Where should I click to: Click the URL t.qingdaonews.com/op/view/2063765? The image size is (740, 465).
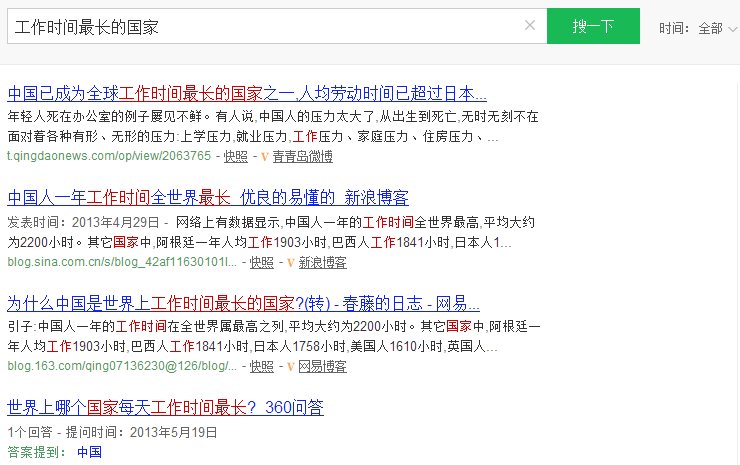[x=109, y=156]
